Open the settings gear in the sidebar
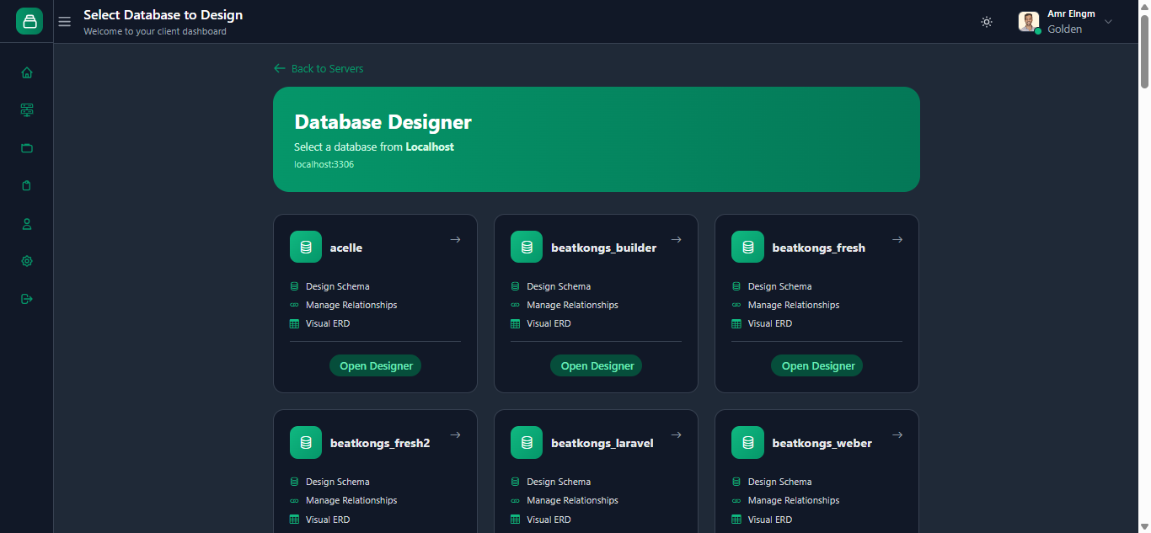The width and height of the screenshot is (1151, 533). coord(27,261)
